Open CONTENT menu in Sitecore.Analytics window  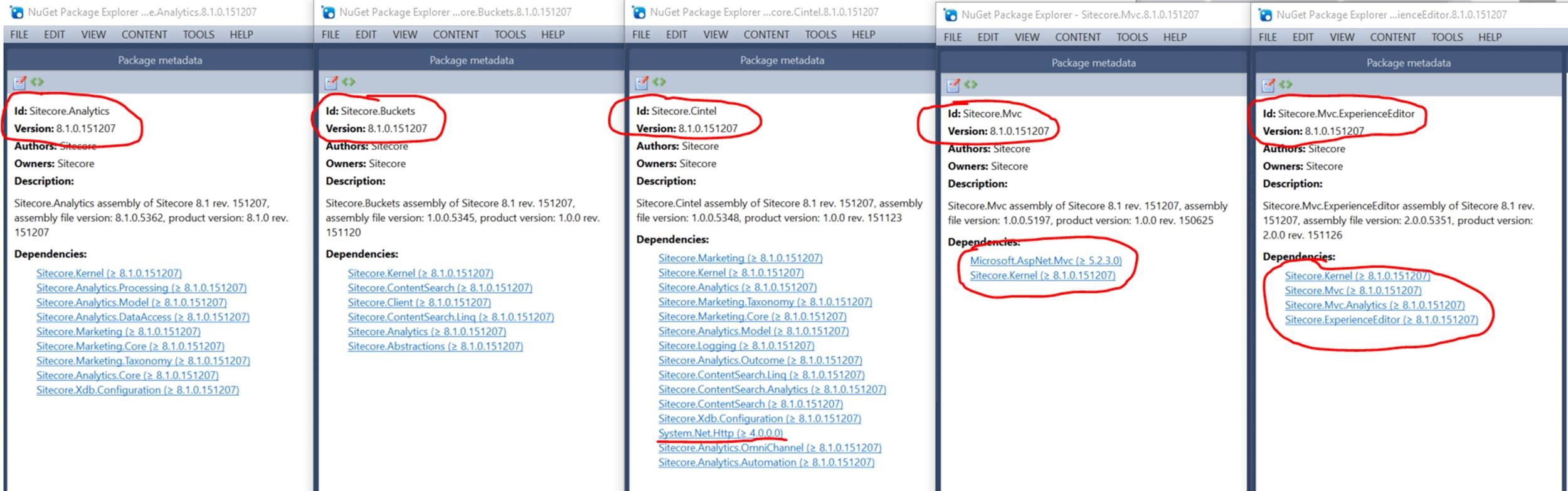pyautogui.click(x=144, y=34)
